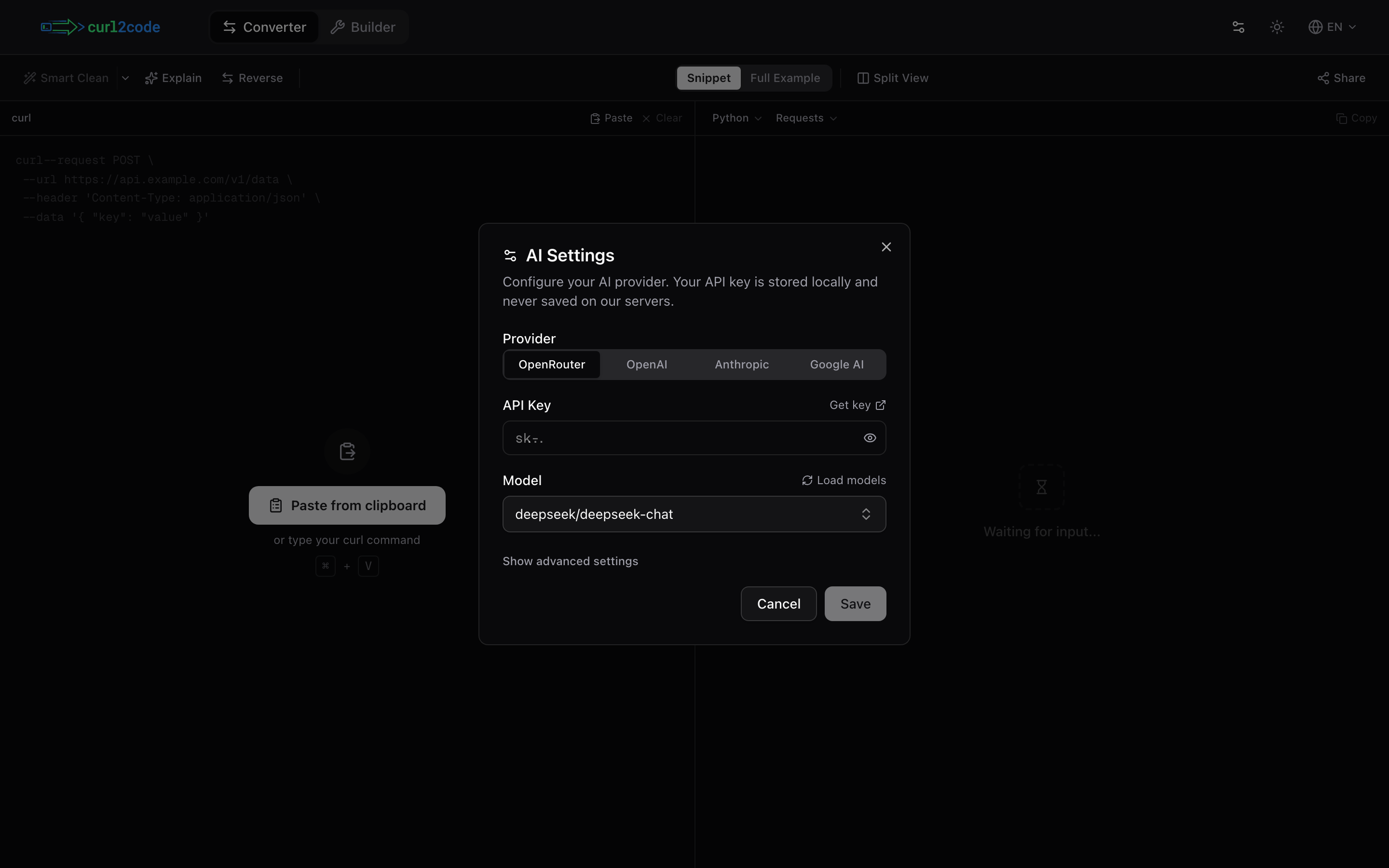Toggle Split View
Viewport: 1389px width, 868px height.
pos(893,78)
